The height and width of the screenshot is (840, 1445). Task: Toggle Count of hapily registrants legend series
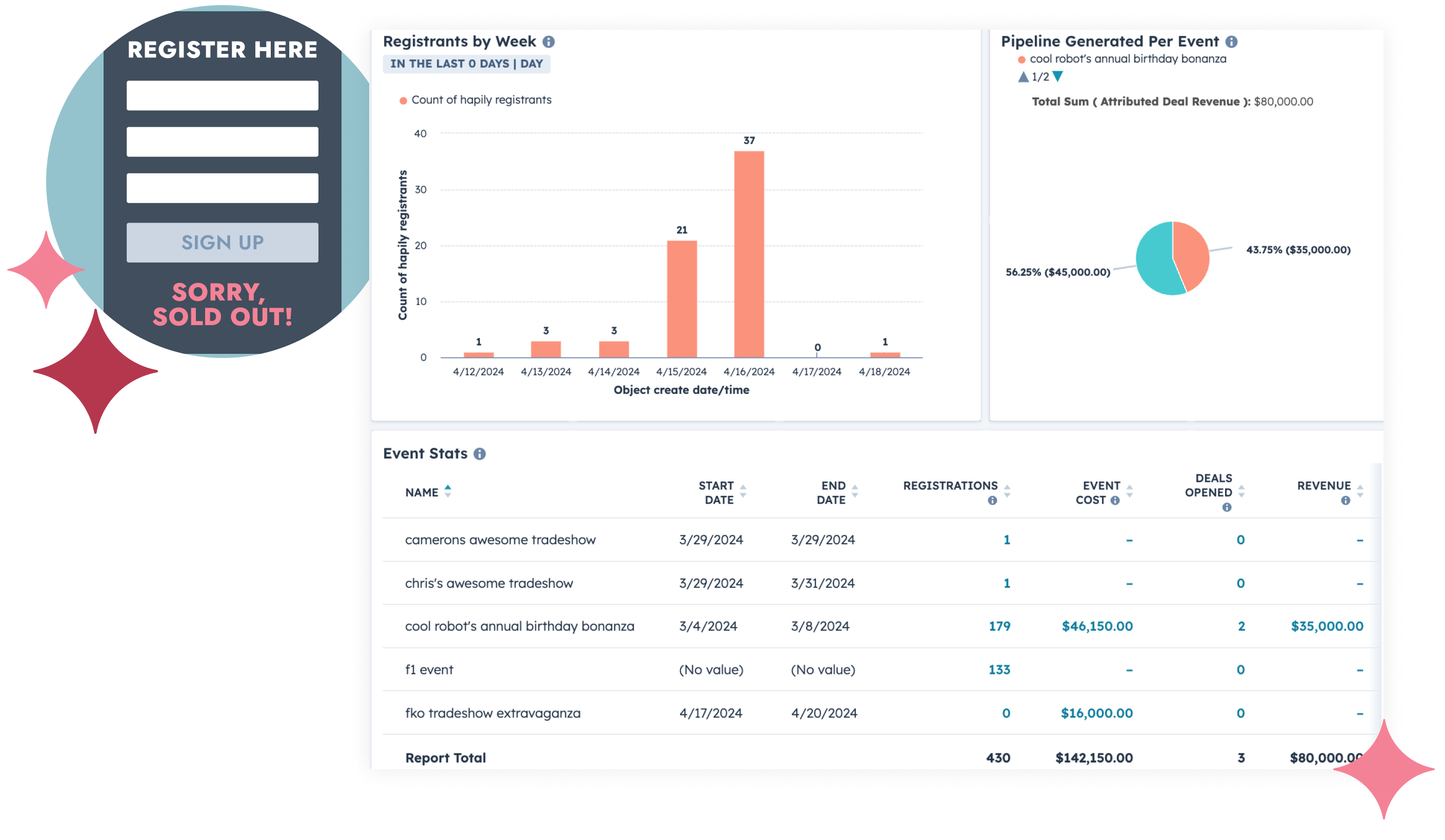click(475, 101)
